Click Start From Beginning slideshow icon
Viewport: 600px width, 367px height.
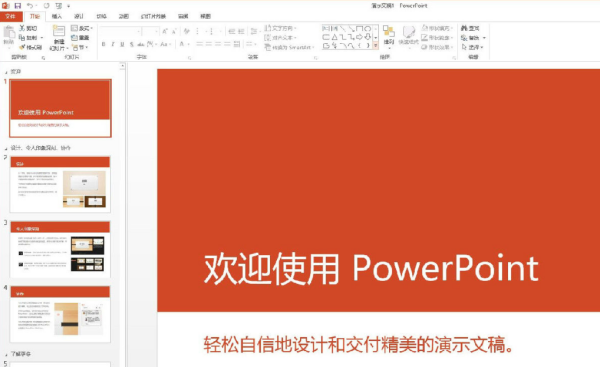[59, 6]
